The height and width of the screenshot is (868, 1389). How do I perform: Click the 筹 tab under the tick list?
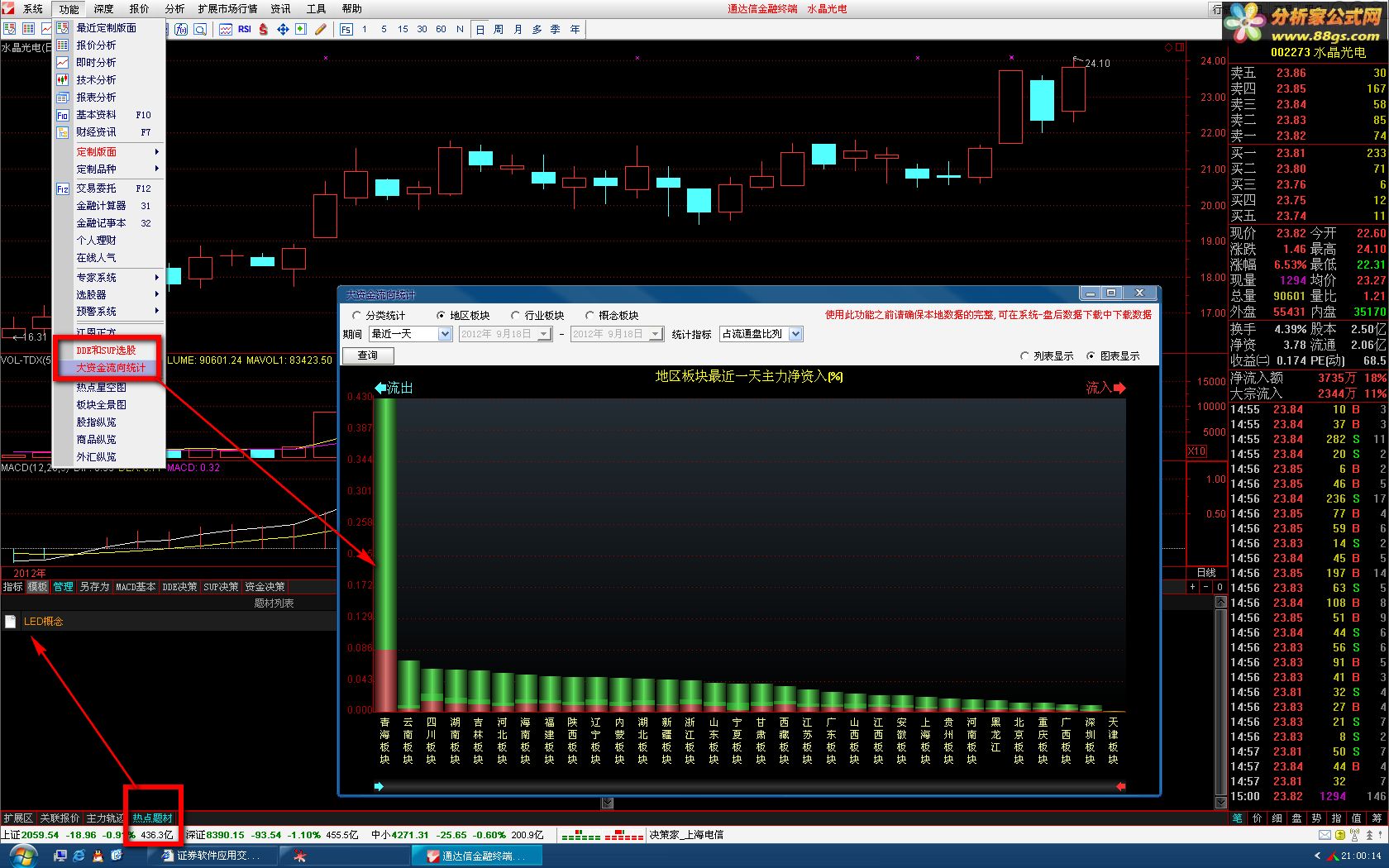1376,818
